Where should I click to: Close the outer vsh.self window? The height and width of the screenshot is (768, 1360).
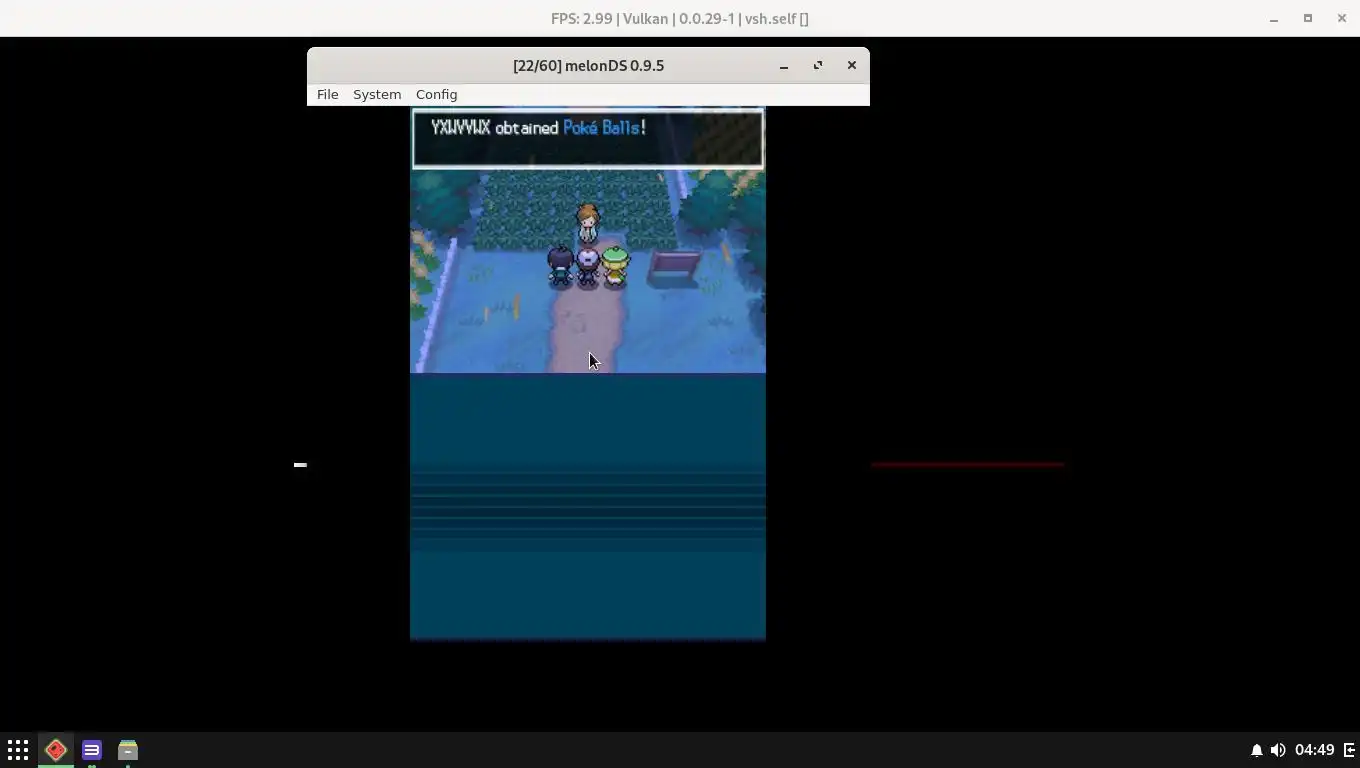click(x=1342, y=18)
